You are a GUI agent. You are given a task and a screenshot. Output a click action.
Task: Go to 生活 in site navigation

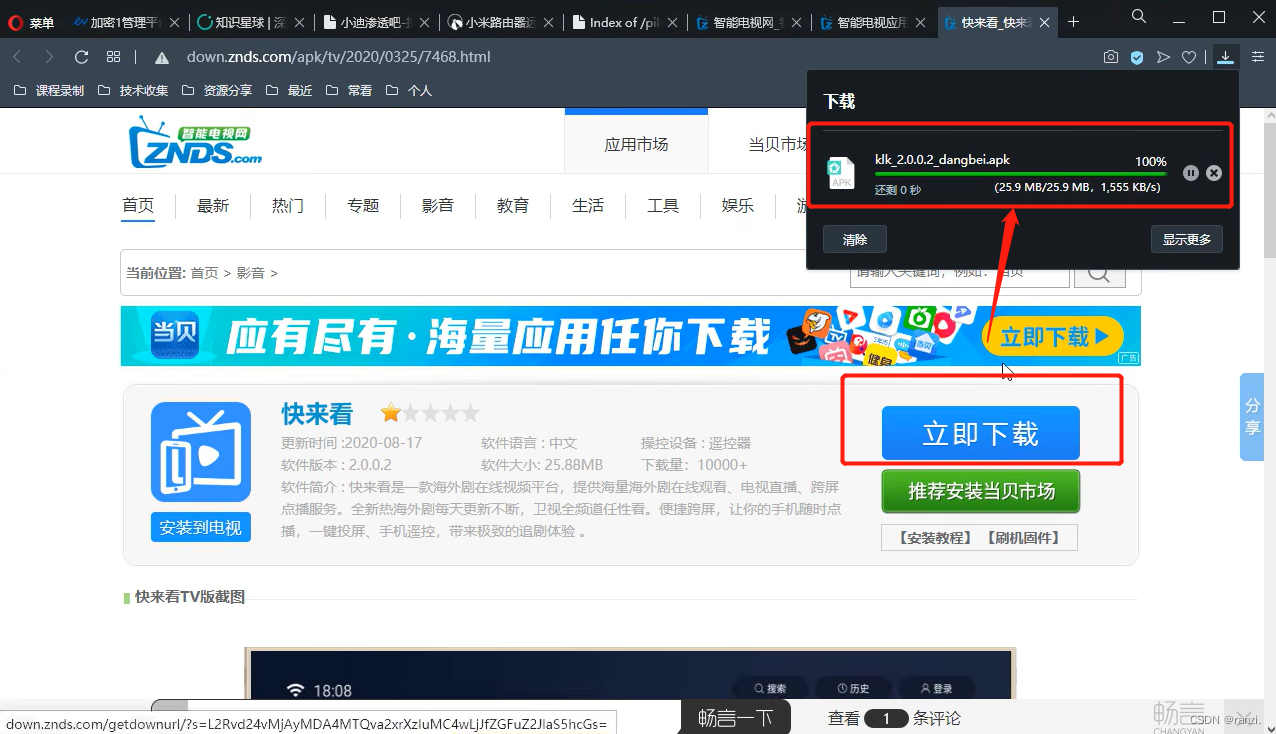(588, 205)
